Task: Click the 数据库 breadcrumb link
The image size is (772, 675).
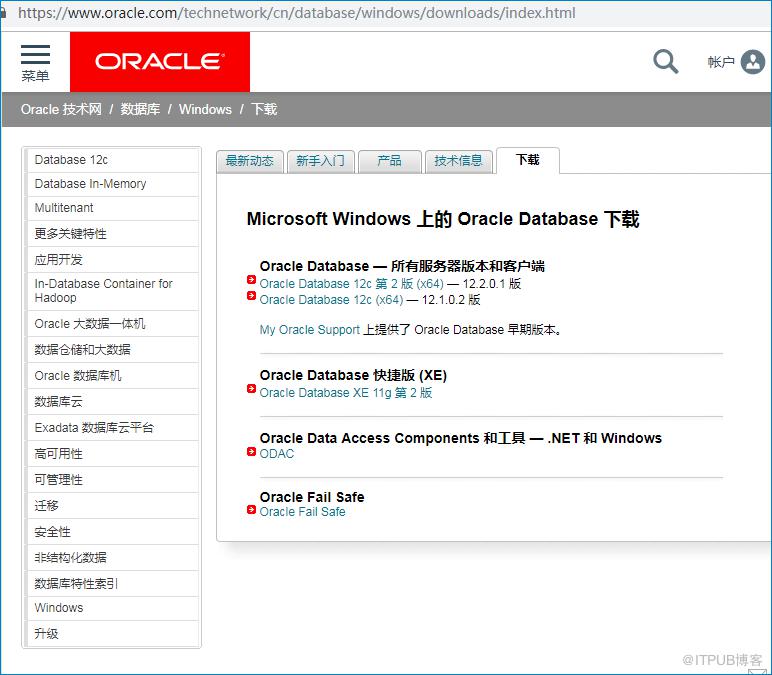Action: pos(140,109)
